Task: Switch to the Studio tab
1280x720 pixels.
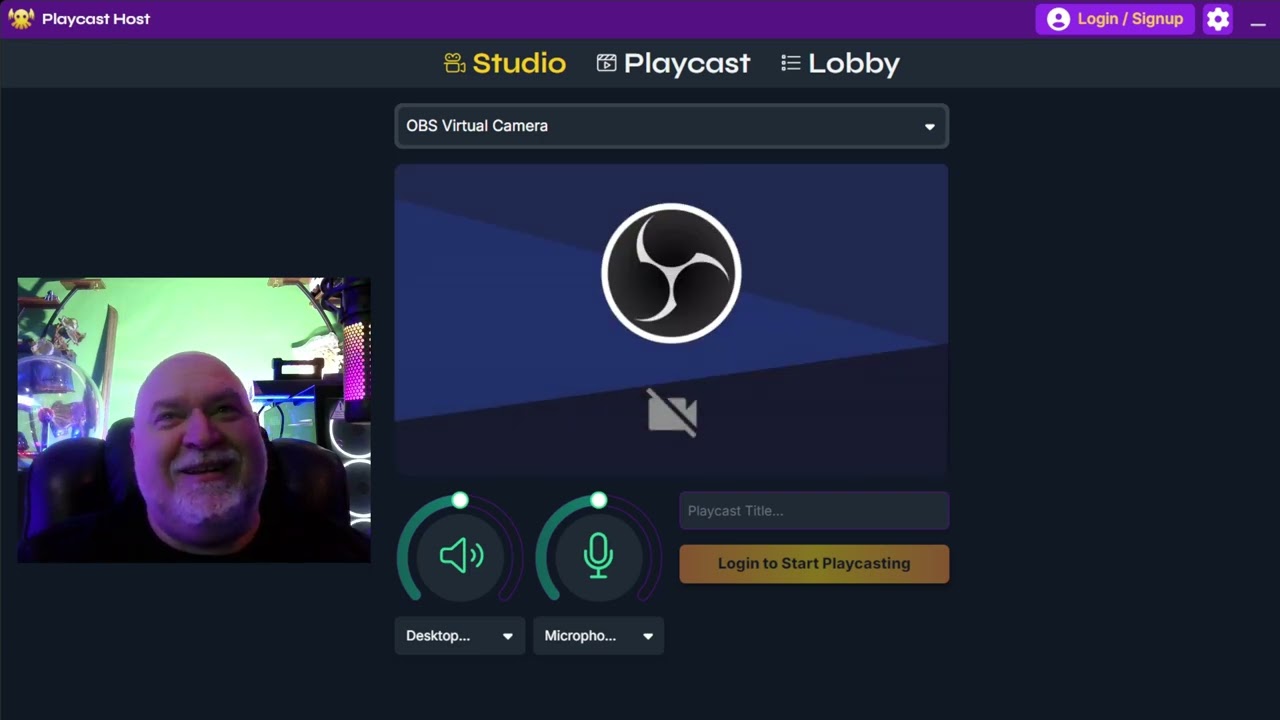Action: [505, 63]
